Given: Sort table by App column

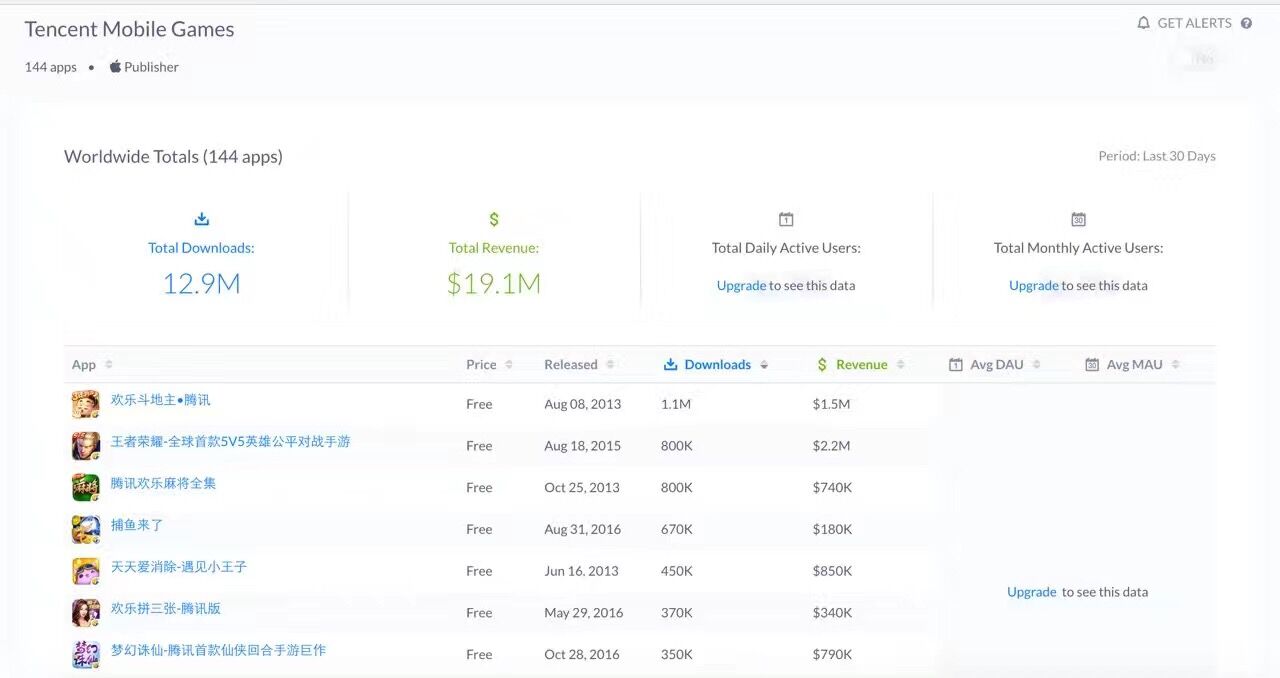Looking at the screenshot, I should tap(92, 364).
